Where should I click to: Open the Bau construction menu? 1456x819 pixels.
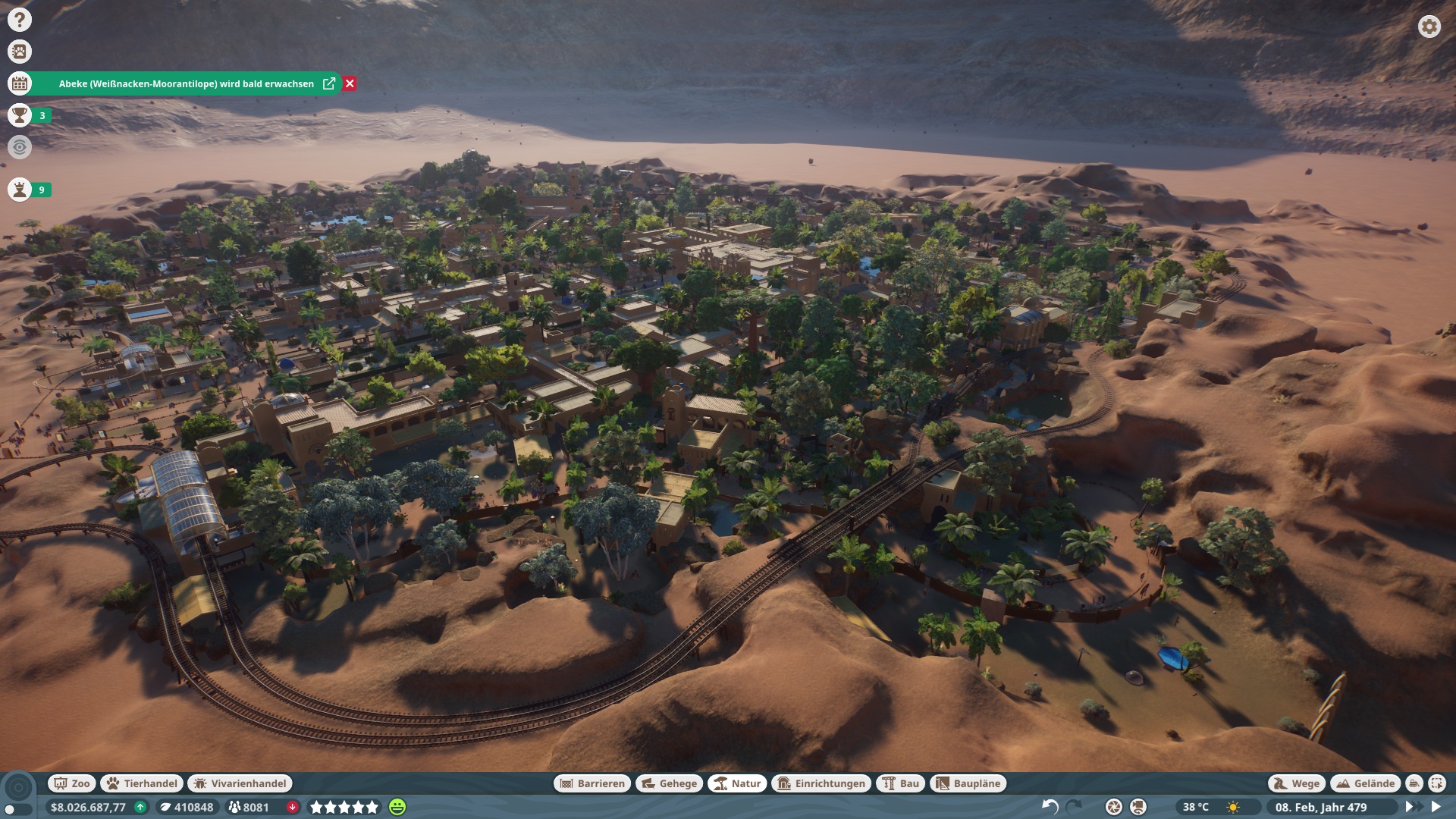coord(900,783)
